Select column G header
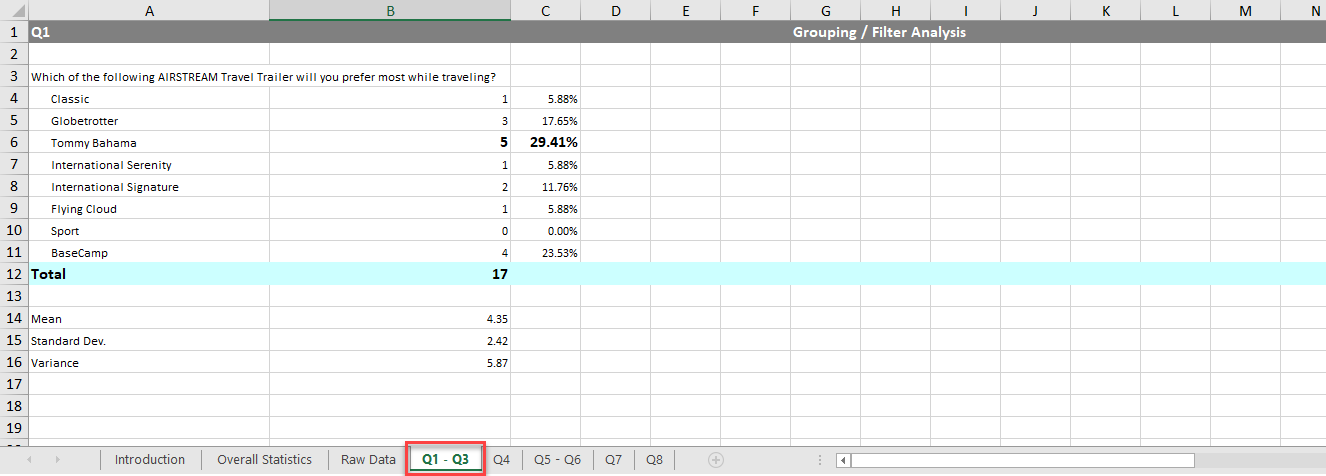 [825, 10]
